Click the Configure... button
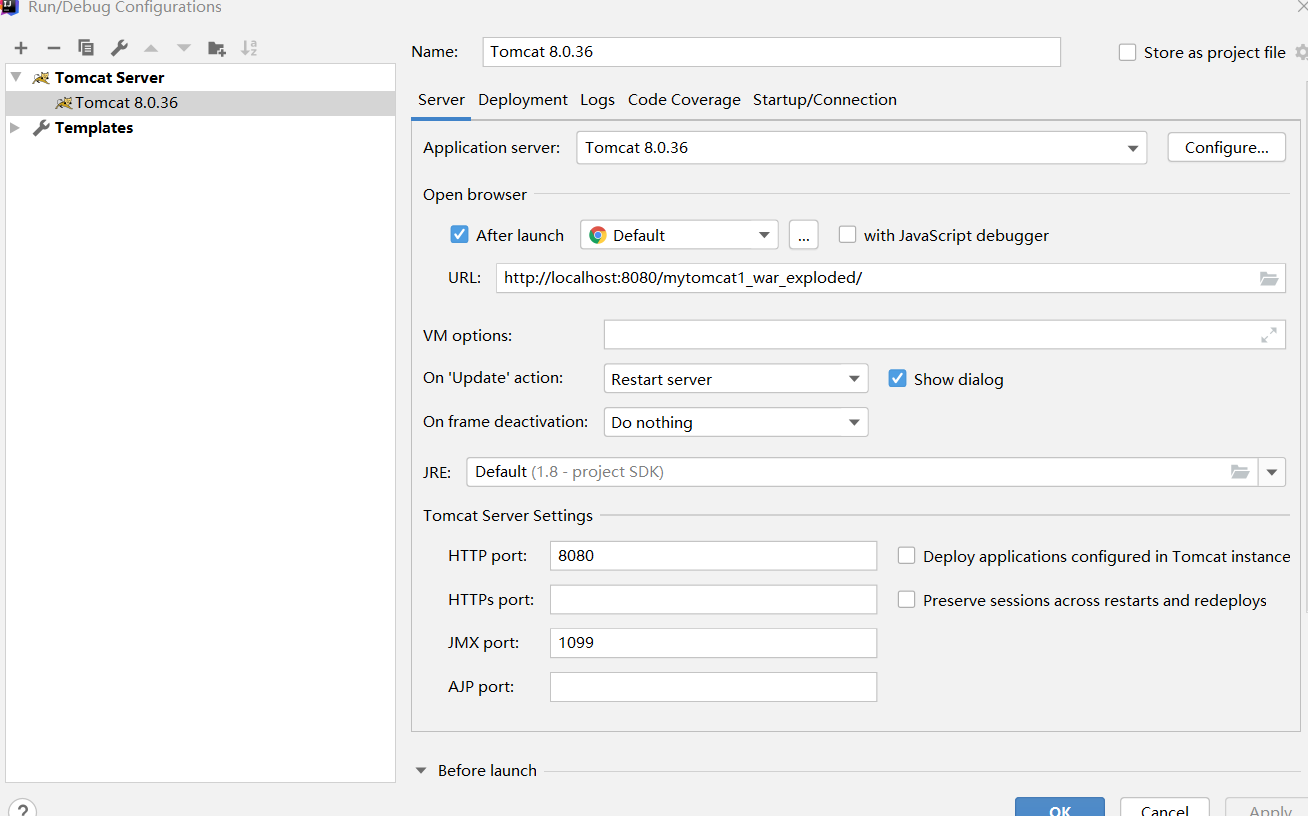Viewport: 1308px width, 816px height. coord(1227,148)
